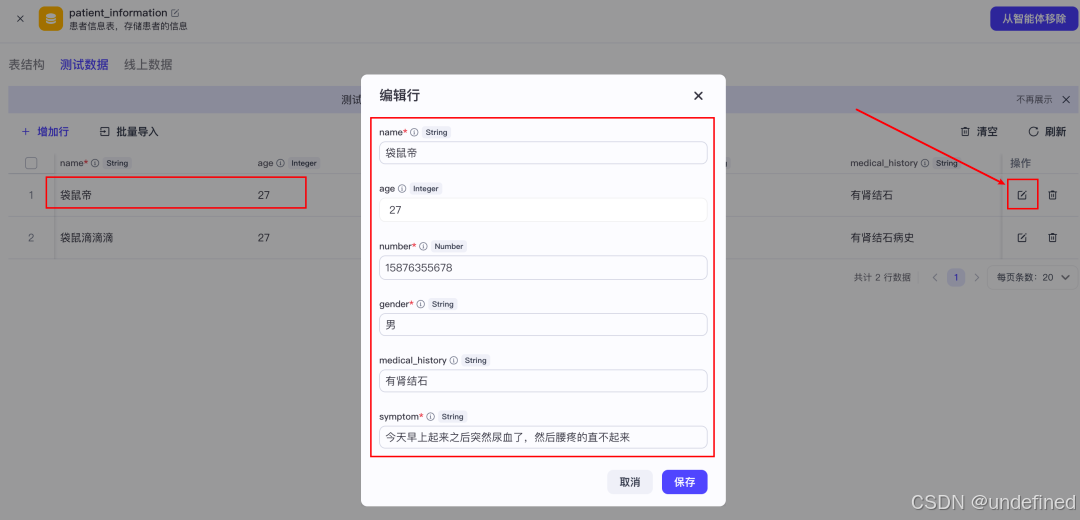Screen dimensions: 1080x520
Task: Click the 袋鼠帝 name cell in table
Action: pos(76,195)
